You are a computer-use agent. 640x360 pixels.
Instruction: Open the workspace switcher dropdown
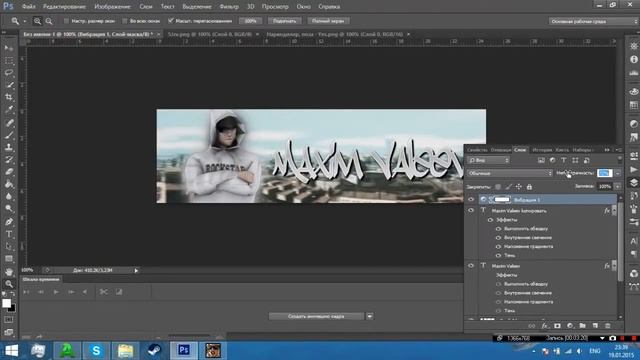pyautogui.click(x=593, y=21)
